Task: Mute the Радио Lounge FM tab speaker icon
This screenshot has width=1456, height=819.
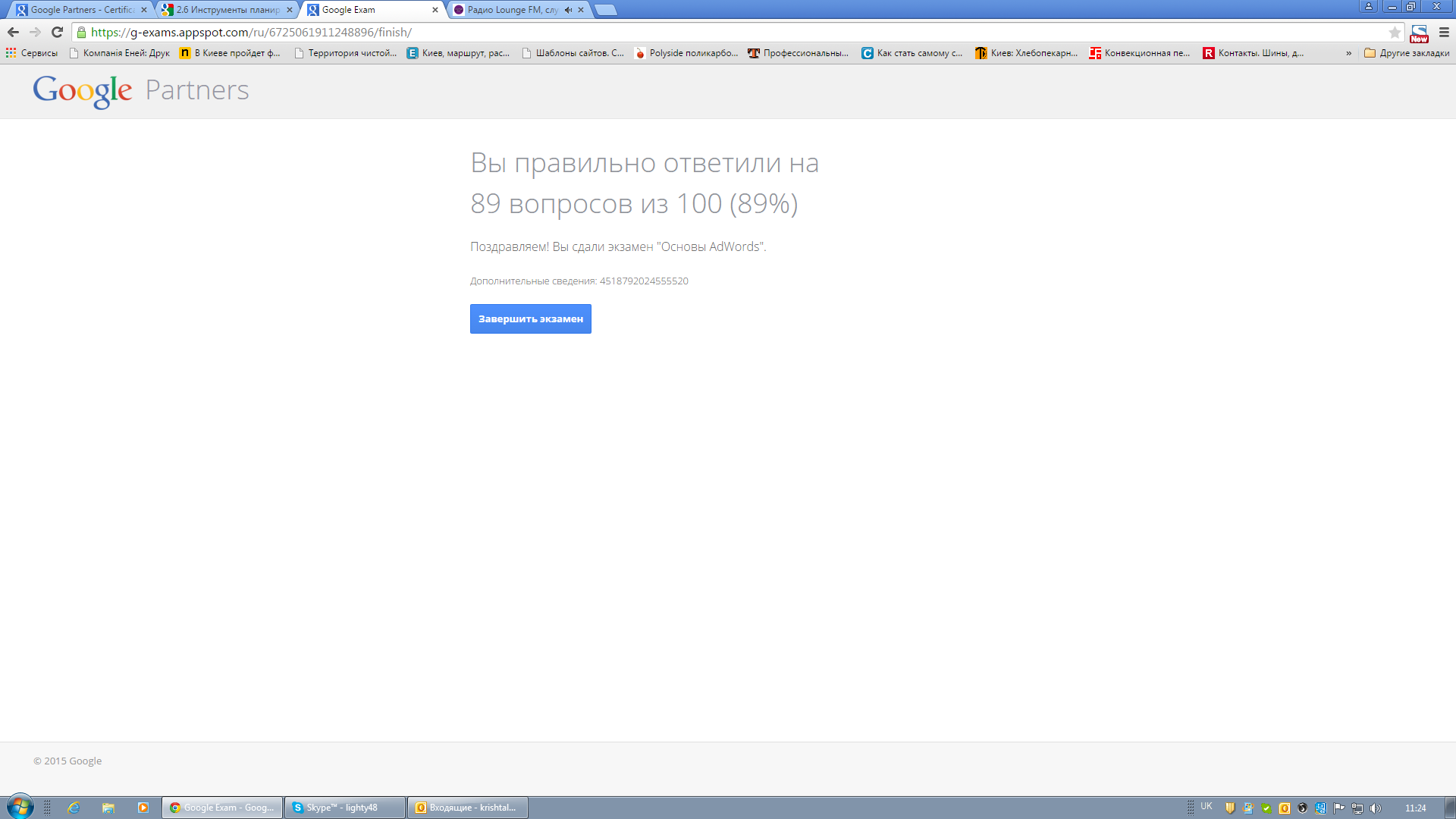Action: [568, 10]
